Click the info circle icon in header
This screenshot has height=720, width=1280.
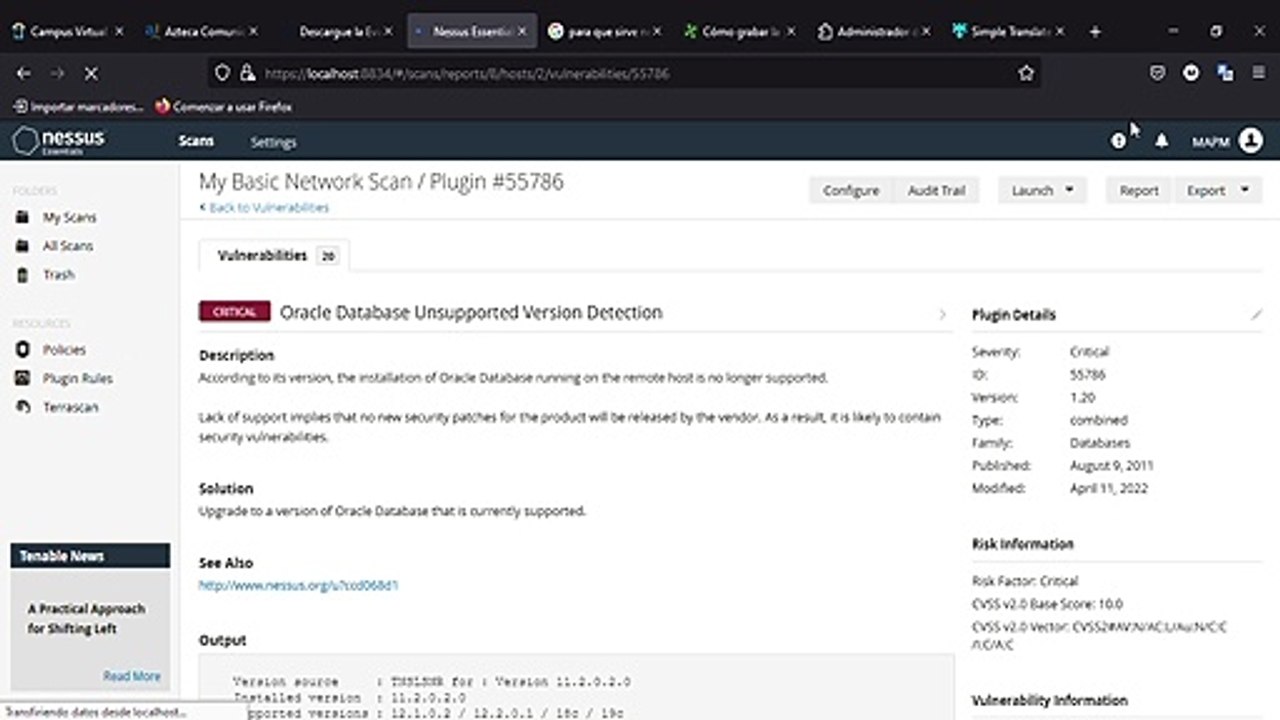[x=1118, y=141]
